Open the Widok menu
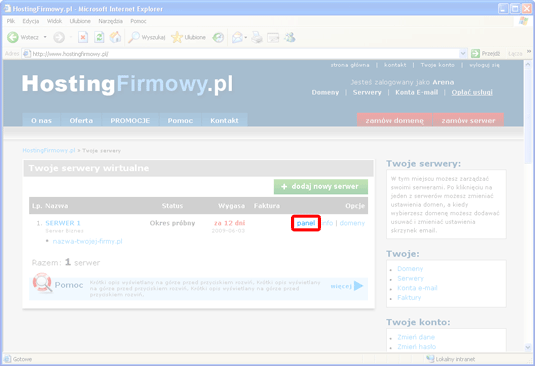The width and height of the screenshot is (535, 366). [x=54, y=21]
